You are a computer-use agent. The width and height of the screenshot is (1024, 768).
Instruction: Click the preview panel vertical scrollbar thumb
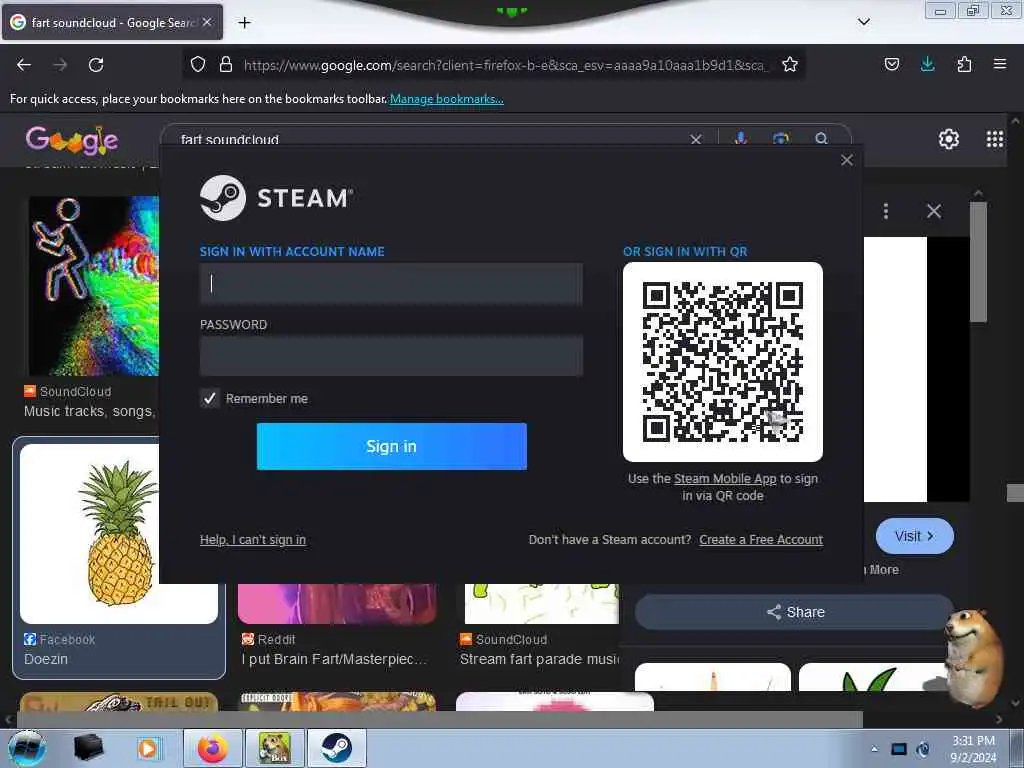pyautogui.click(x=978, y=262)
